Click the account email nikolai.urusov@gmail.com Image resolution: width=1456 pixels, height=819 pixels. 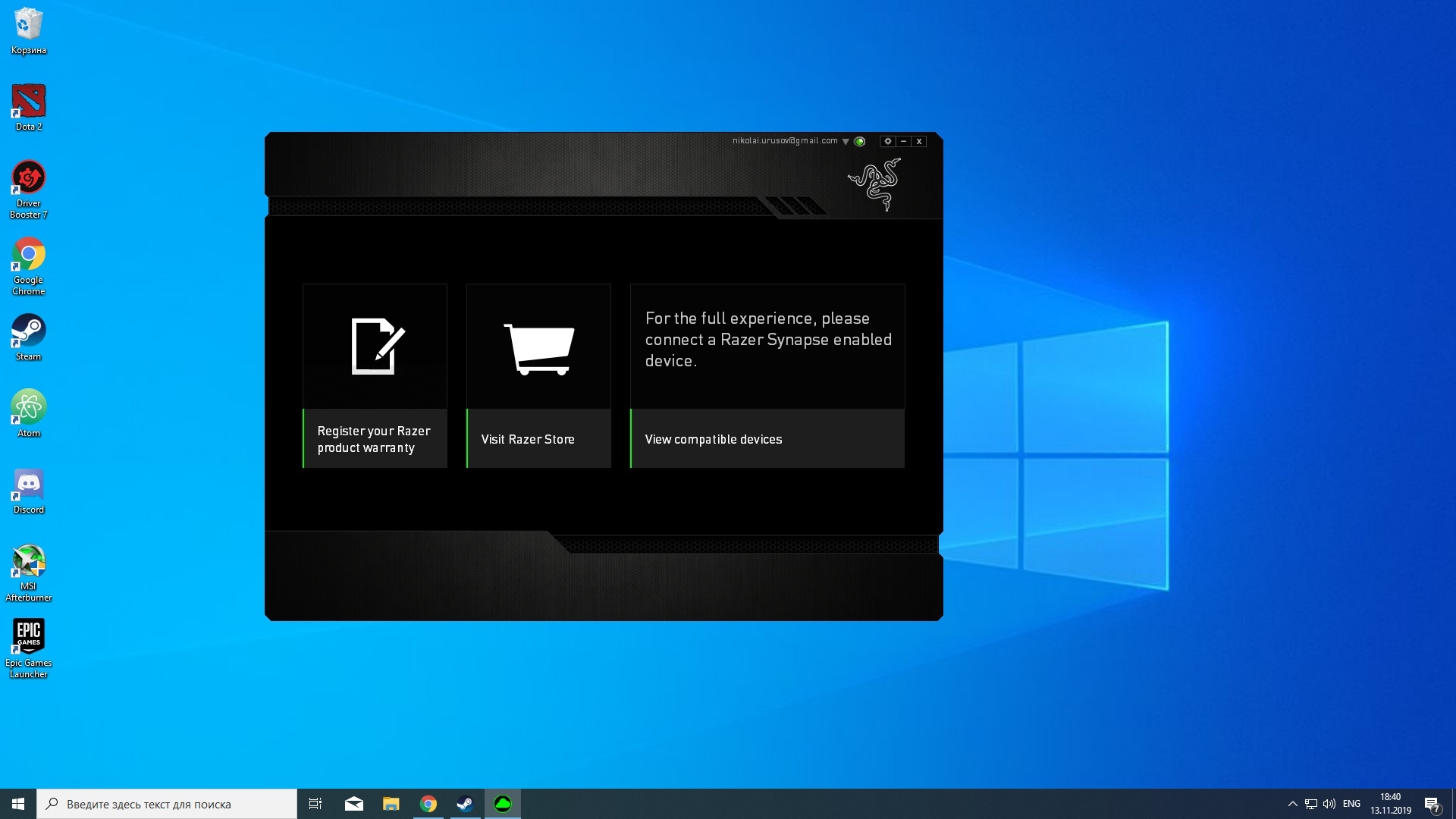[785, 141]
